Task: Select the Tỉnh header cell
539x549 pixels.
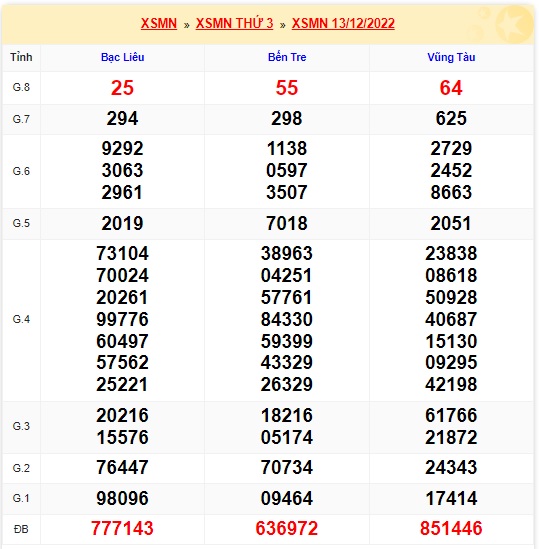Action: (x=21, y=57)
